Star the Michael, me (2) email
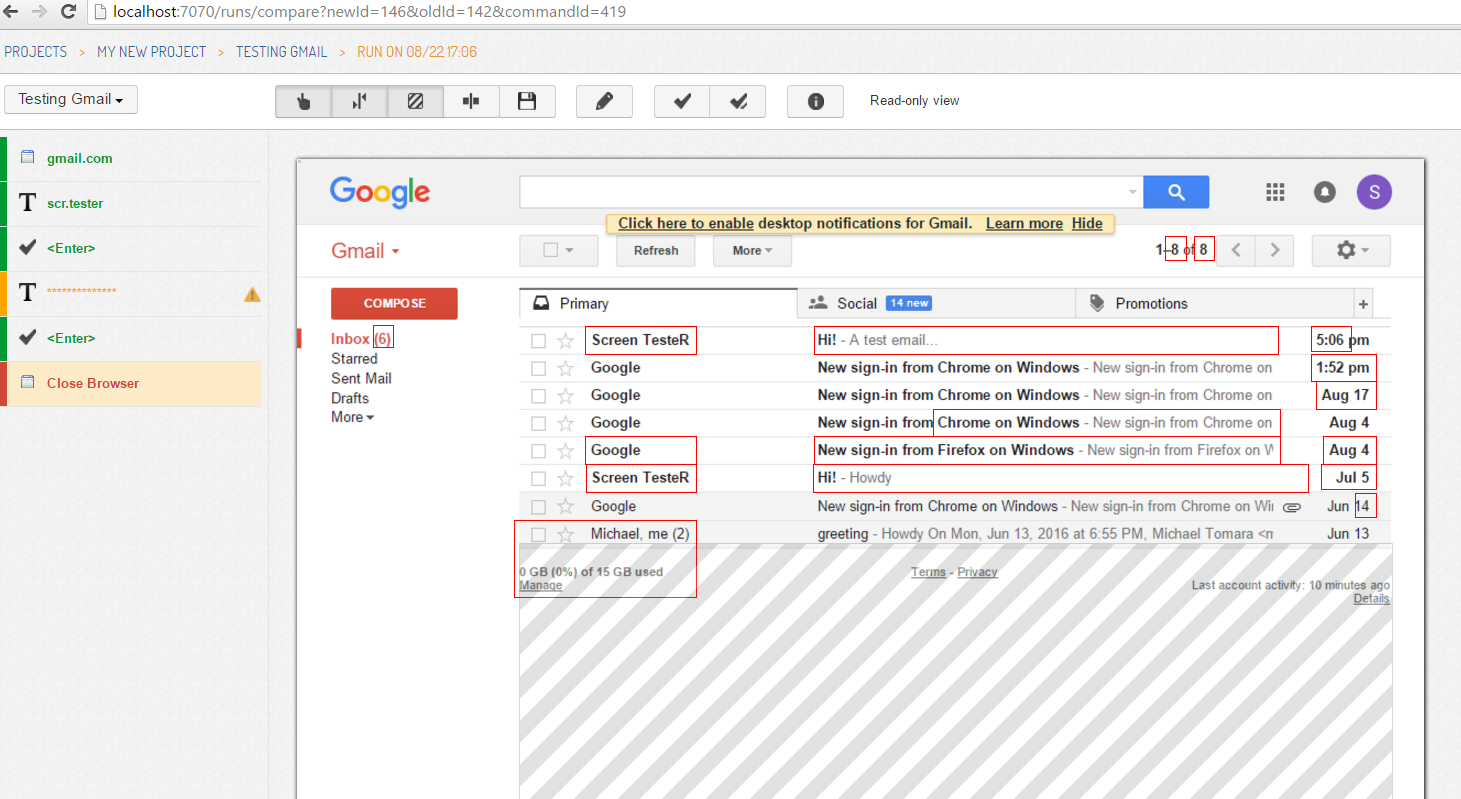Image resolution: width=1461 pixels, height=799 pixels. [x=565, y=535]
